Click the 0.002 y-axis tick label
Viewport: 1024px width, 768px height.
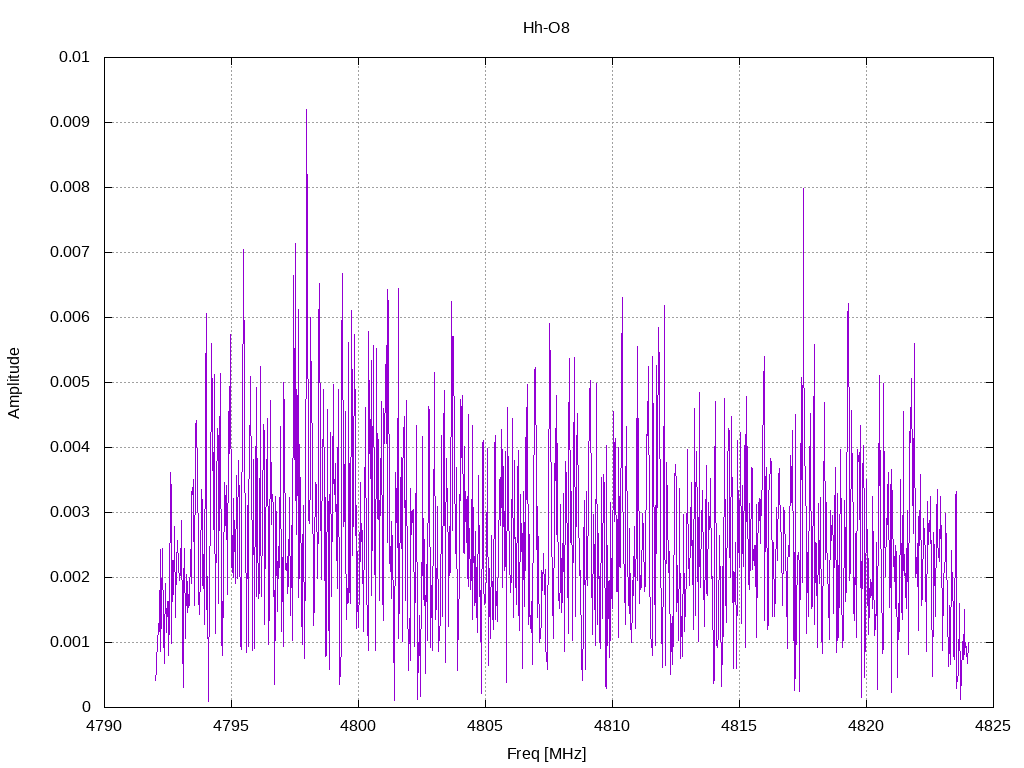(70, 577)
